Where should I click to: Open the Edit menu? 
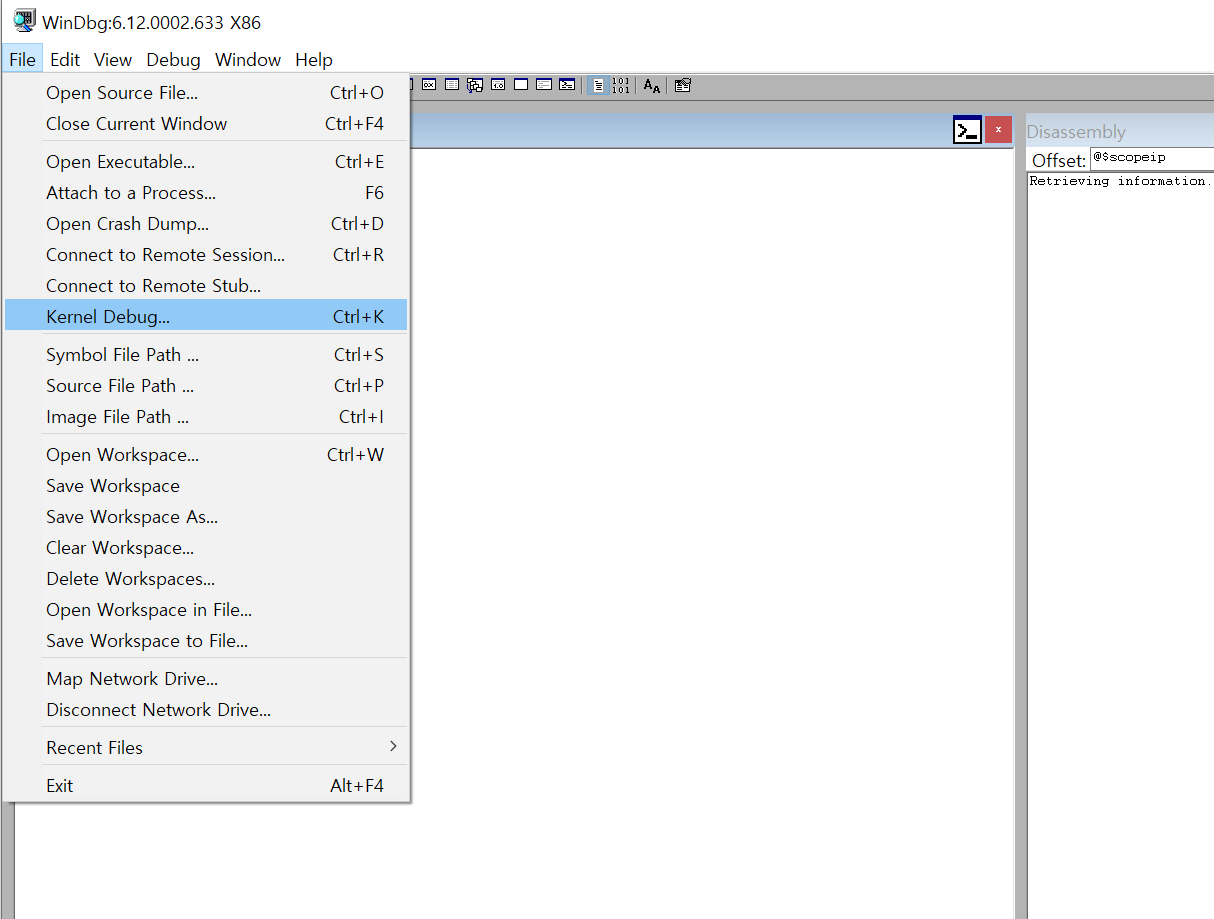click(65, 59)
